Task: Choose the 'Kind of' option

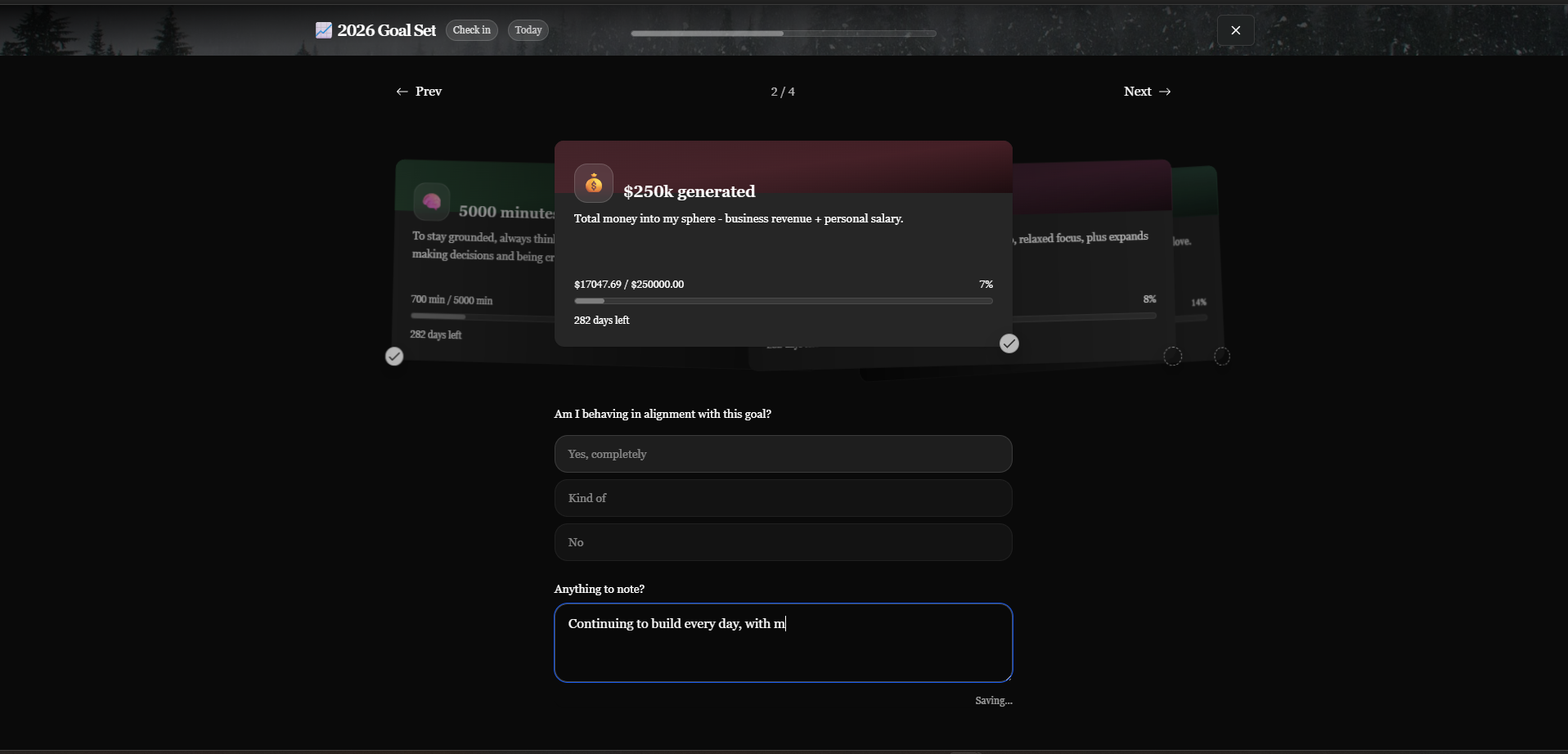Action: (783, 498)
